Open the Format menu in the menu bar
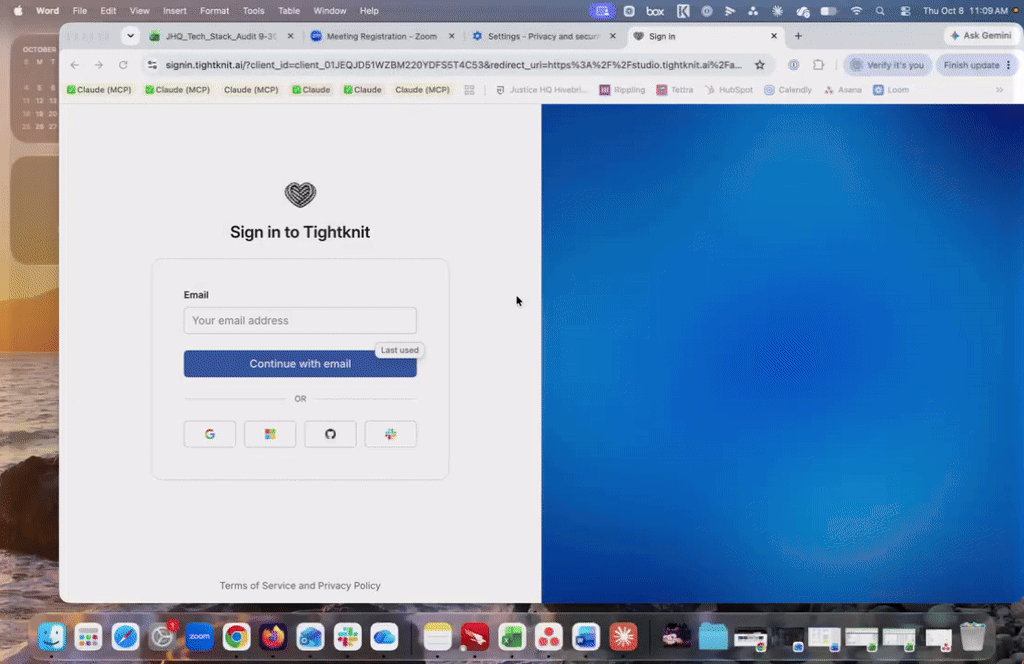The width and height of the screenshot is (1024, 664). click(214, 11)
